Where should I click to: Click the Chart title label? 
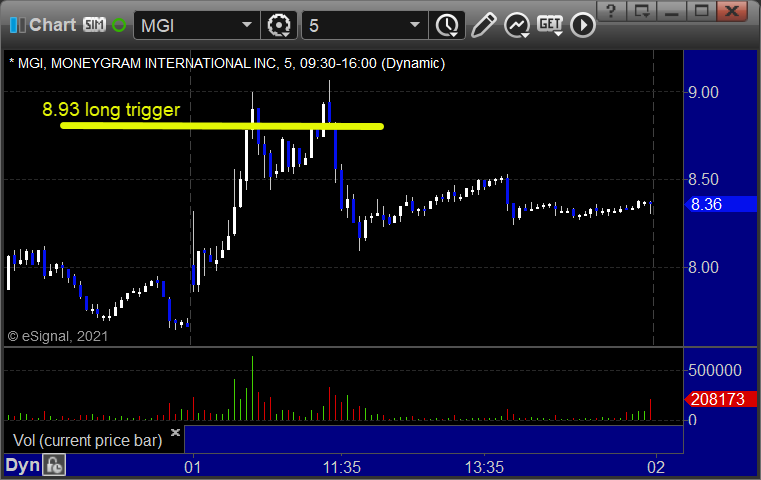point(52,25)
